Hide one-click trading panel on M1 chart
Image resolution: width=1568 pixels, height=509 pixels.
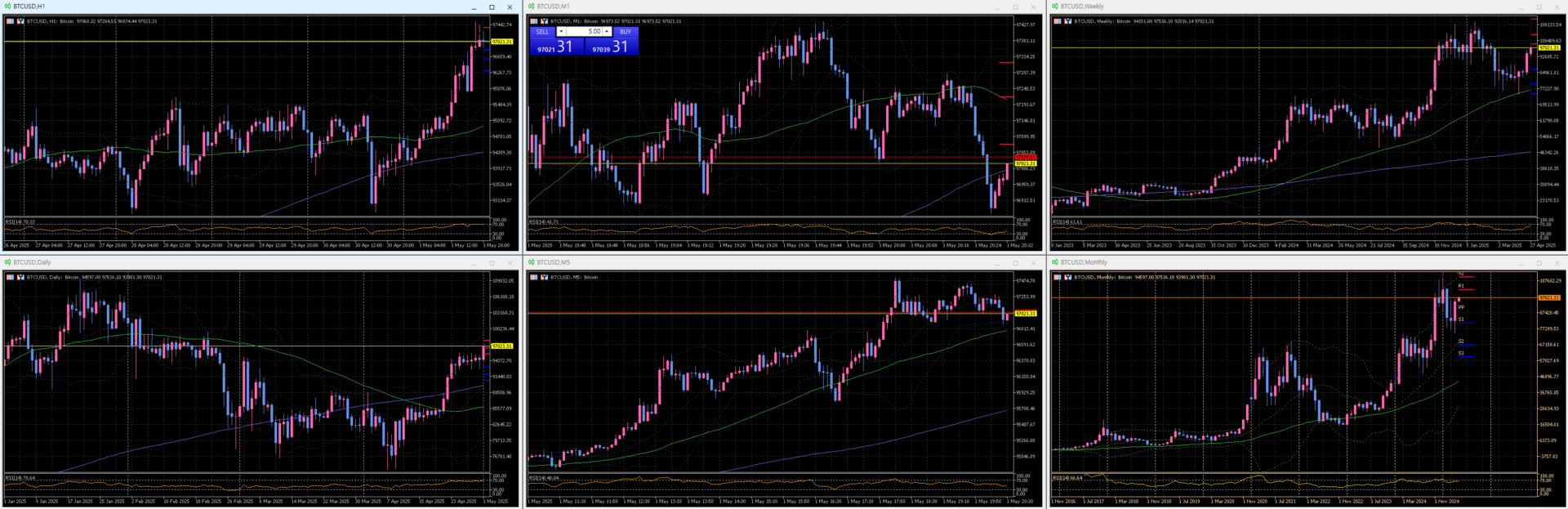(x=534, y=21)
